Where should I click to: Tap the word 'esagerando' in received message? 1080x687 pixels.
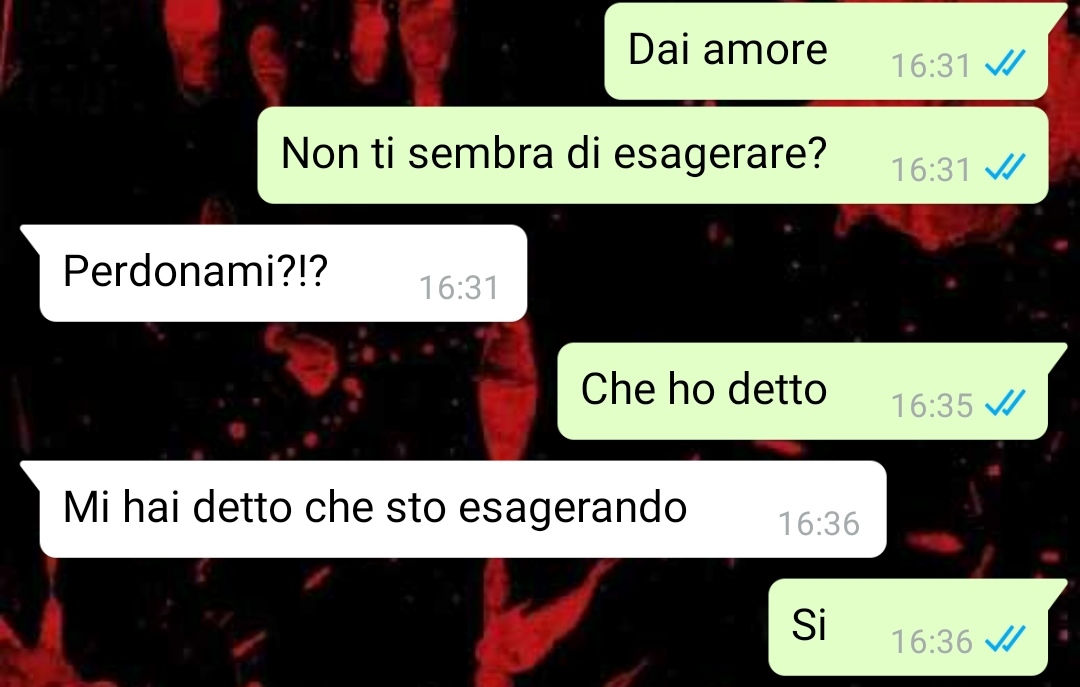click(572, 509)
